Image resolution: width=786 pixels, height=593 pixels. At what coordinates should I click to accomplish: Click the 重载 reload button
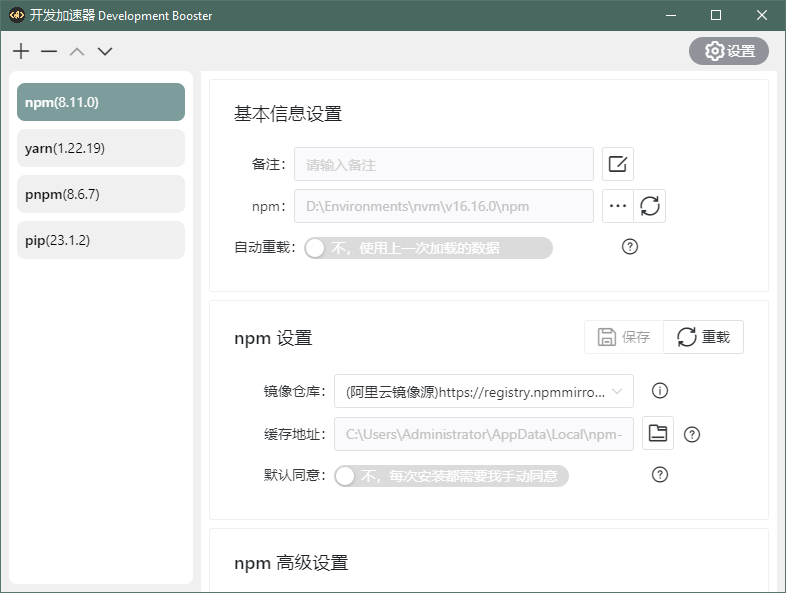point(704,337)
